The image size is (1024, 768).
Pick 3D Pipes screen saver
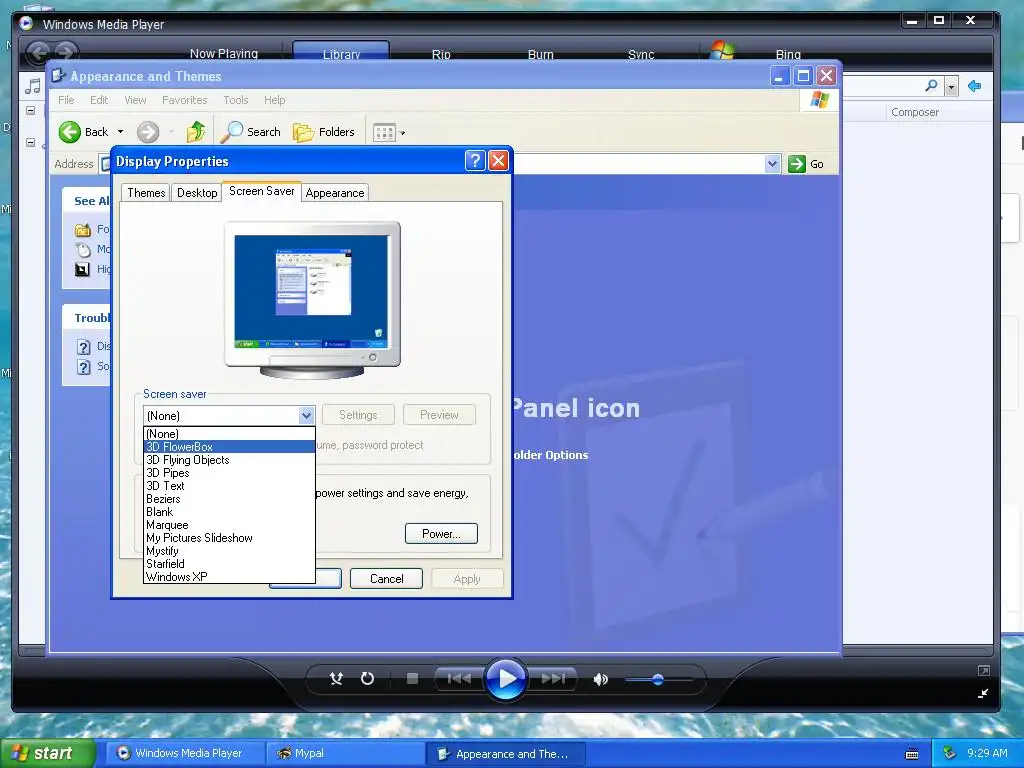point(229,473)
